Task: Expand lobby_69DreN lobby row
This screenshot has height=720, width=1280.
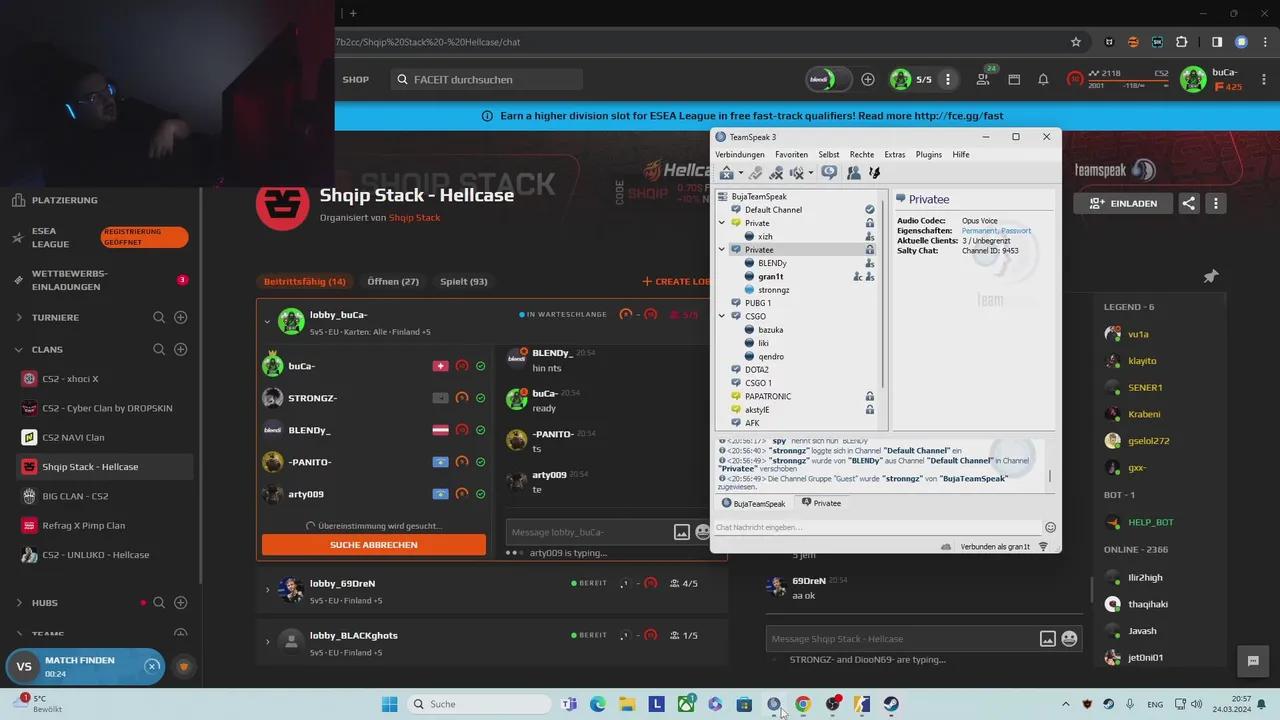Action: click(267, 590)
